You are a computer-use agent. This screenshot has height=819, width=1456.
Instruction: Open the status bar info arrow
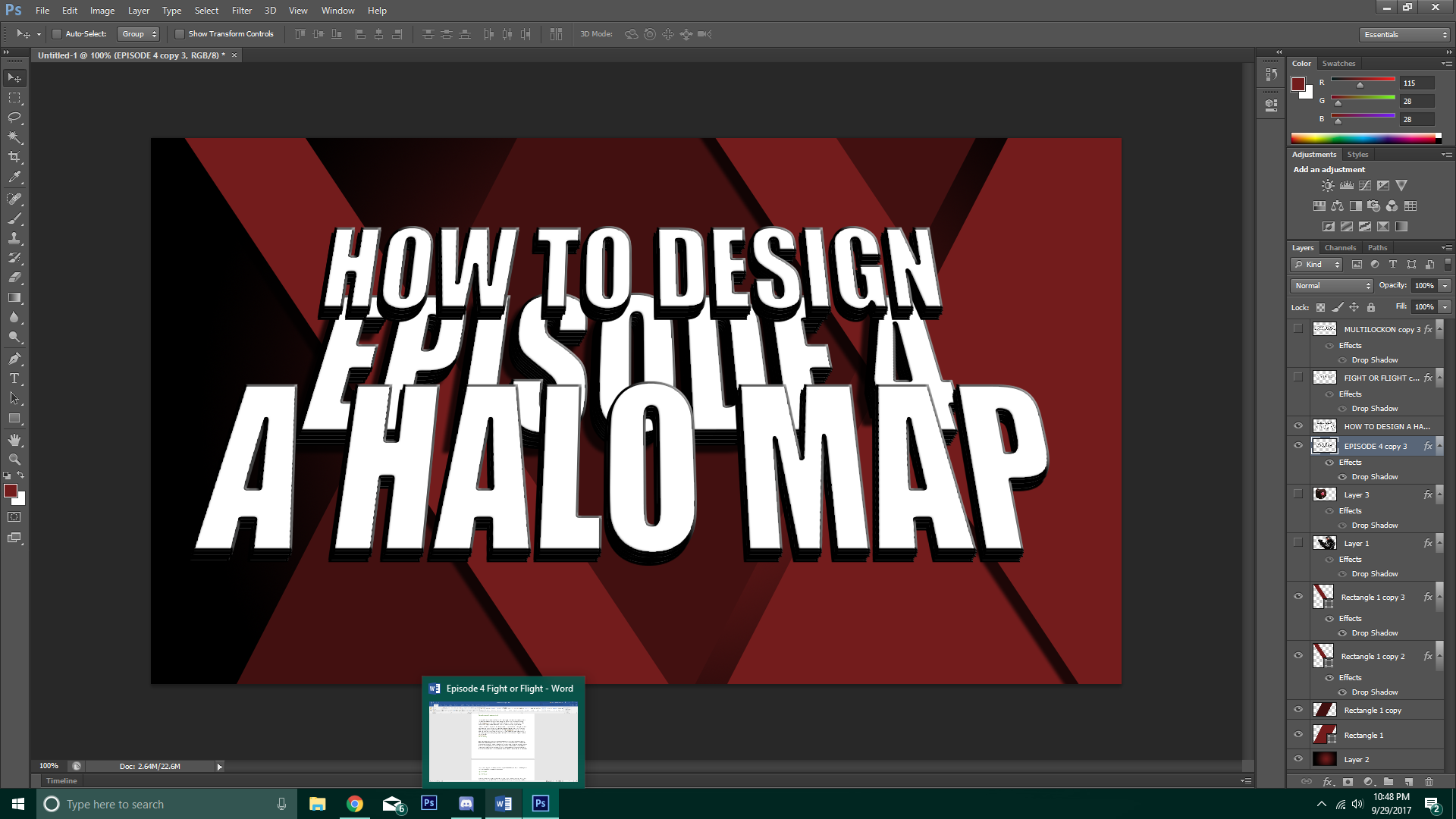[x=220, y=767]
